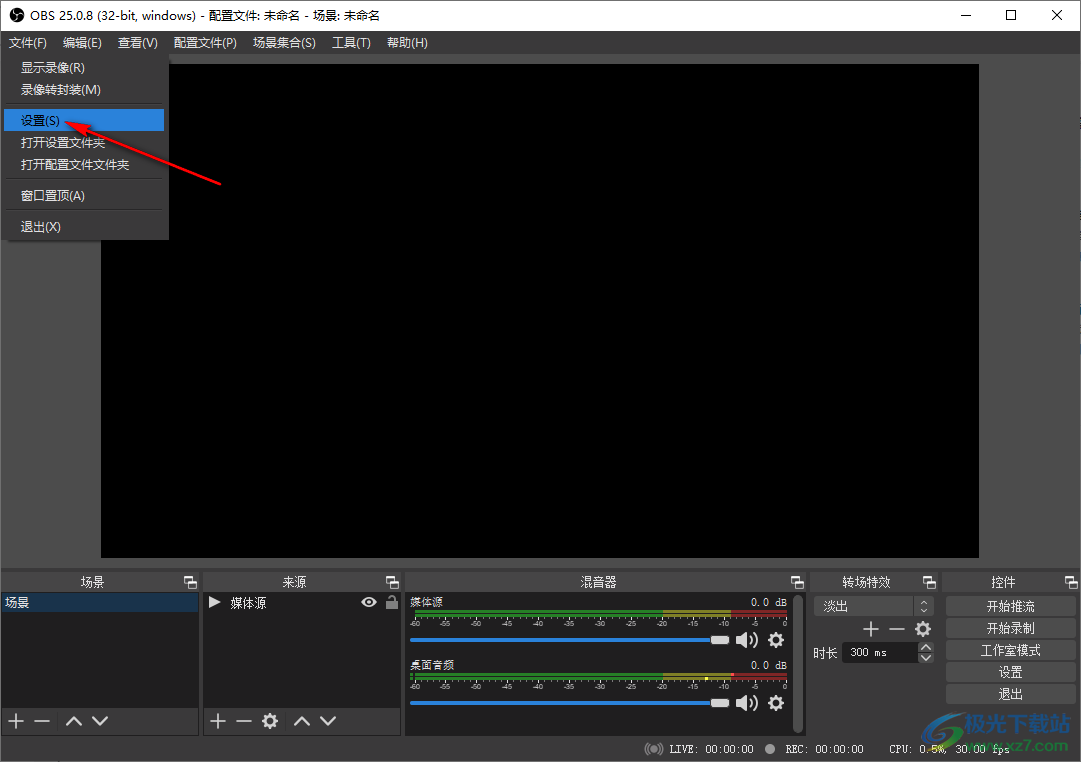Screen dimensions: 1081x762
Task: Toggle 窗口置顶(A) in the File menu
Action: coord(84,196)
